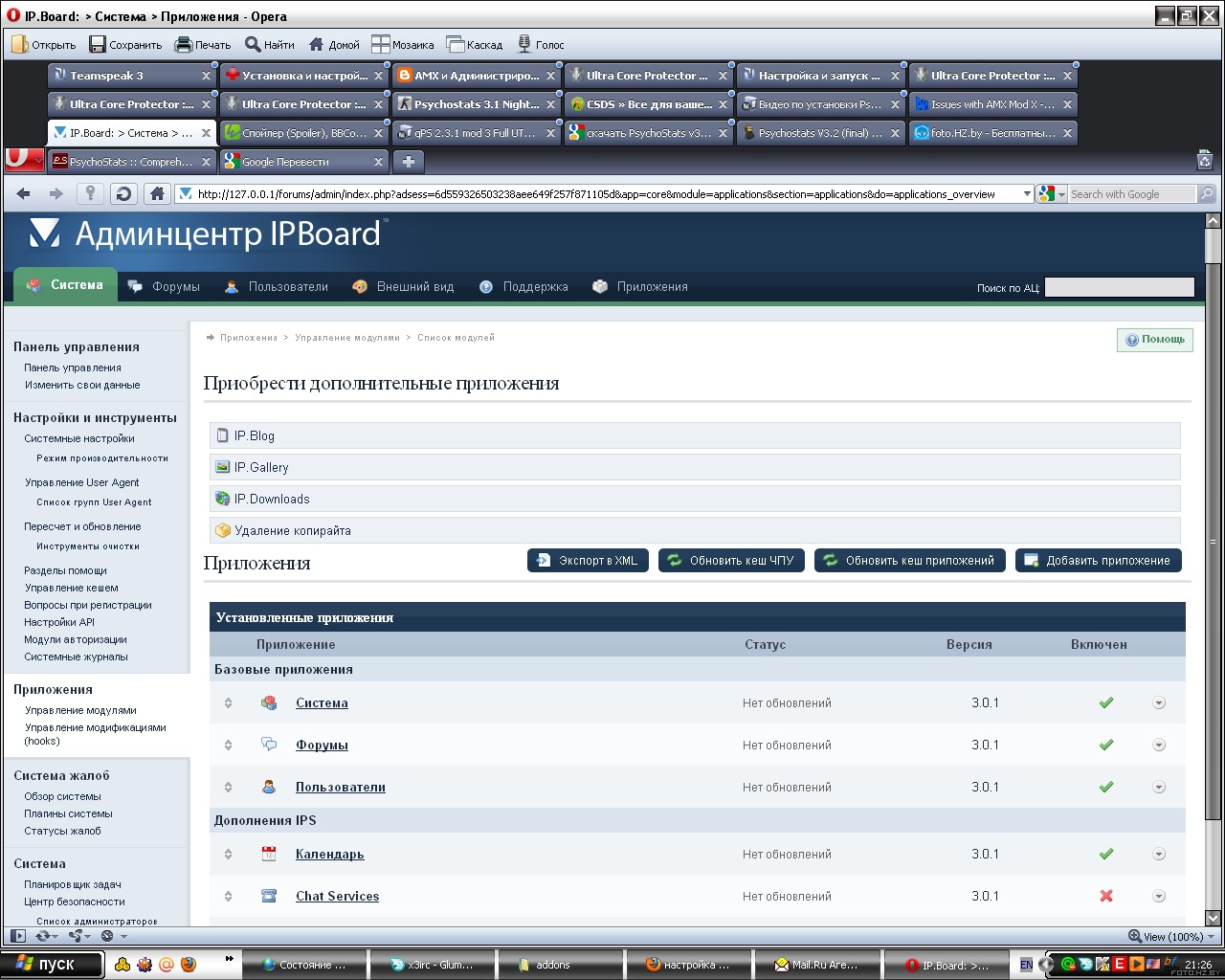Click the Search with Google field
Viewport: 1225px width, 980px height.
click(1132, 194)
